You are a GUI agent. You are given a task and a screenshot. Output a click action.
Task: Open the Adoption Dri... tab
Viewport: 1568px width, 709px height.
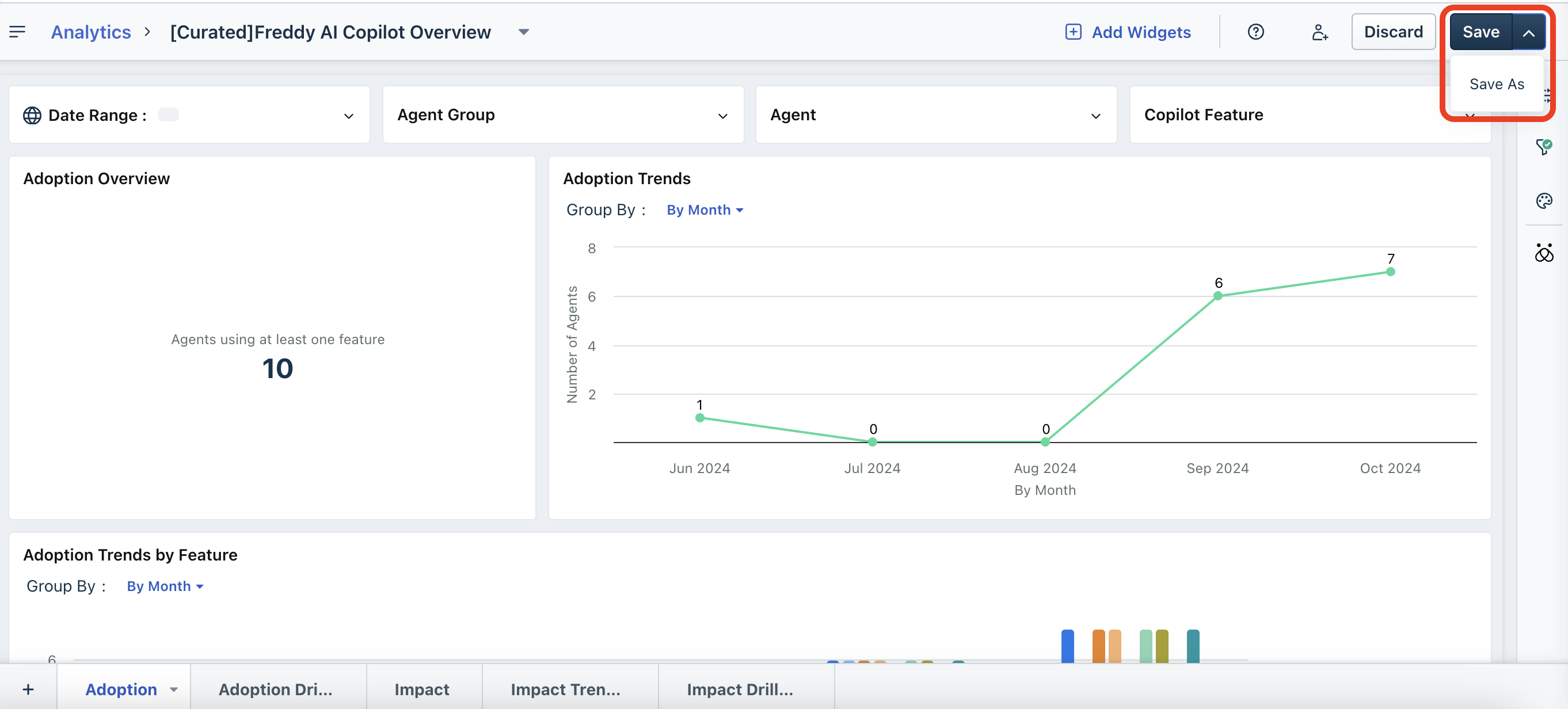[276, 689]
